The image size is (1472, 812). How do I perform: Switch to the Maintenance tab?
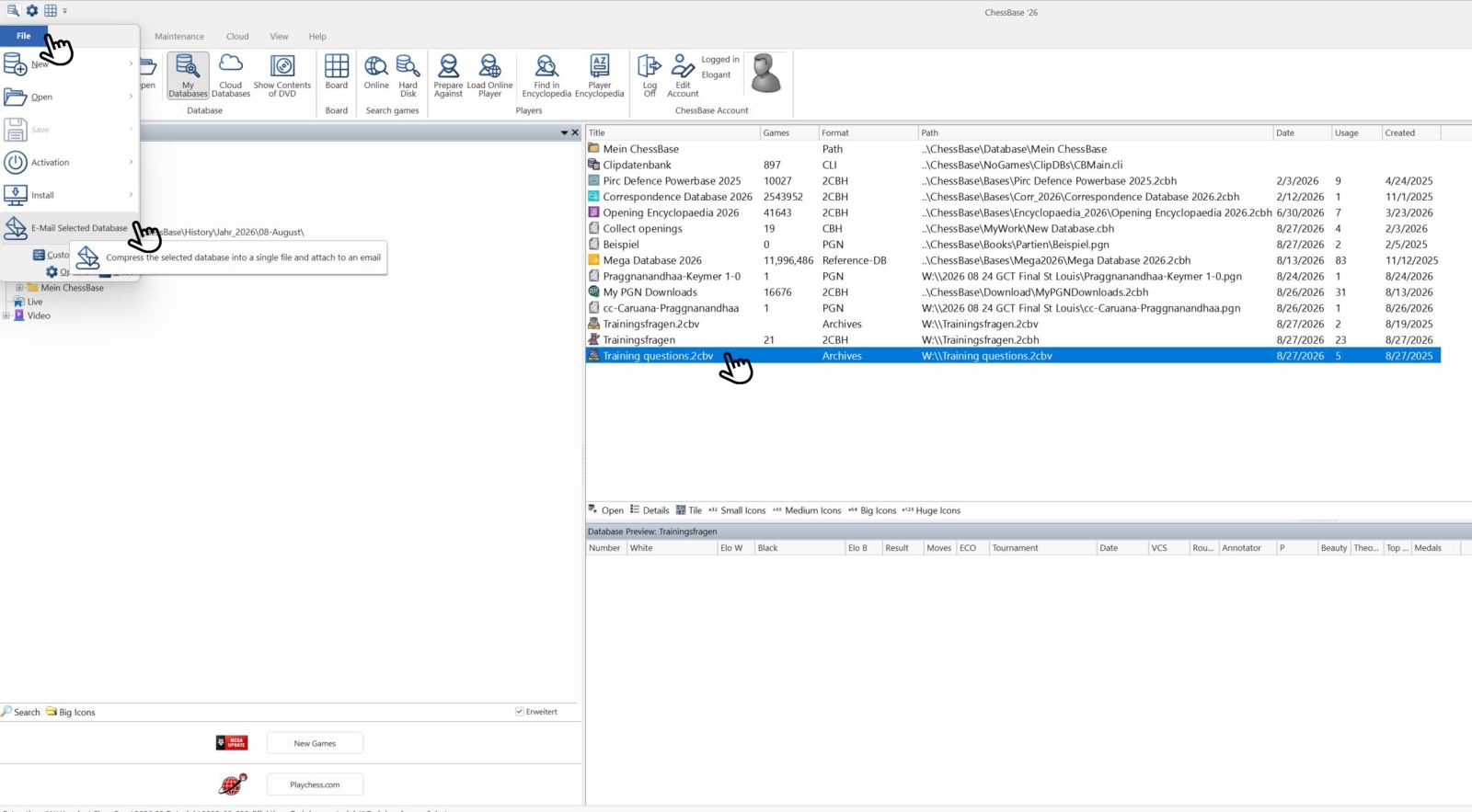pyautogui.click(x=179, y=37)
